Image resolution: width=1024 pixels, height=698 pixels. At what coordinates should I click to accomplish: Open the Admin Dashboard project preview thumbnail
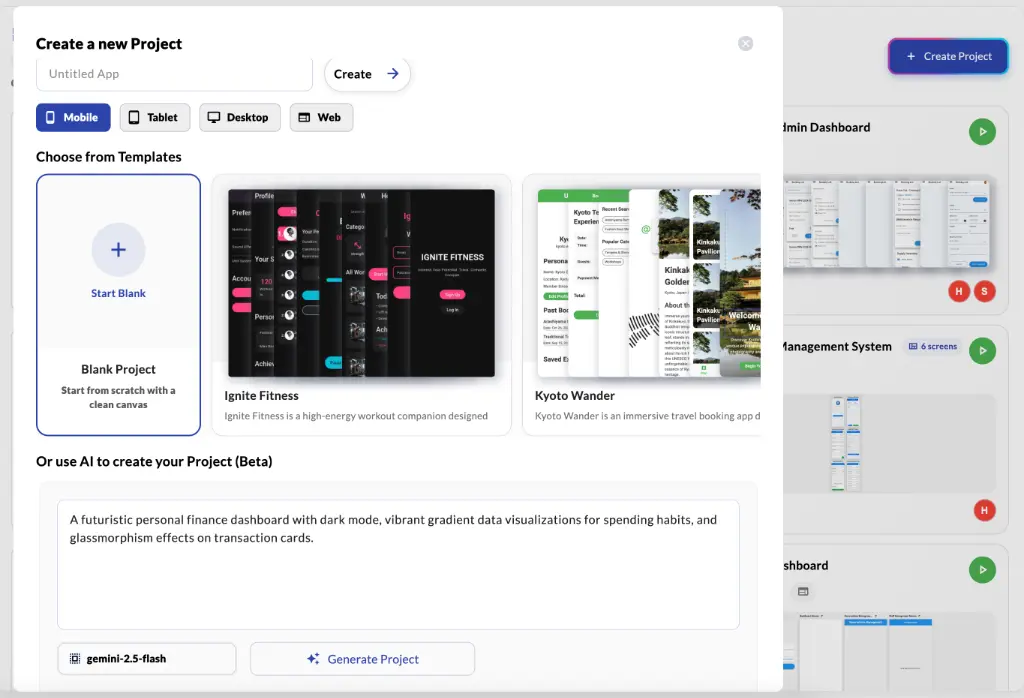889,223
